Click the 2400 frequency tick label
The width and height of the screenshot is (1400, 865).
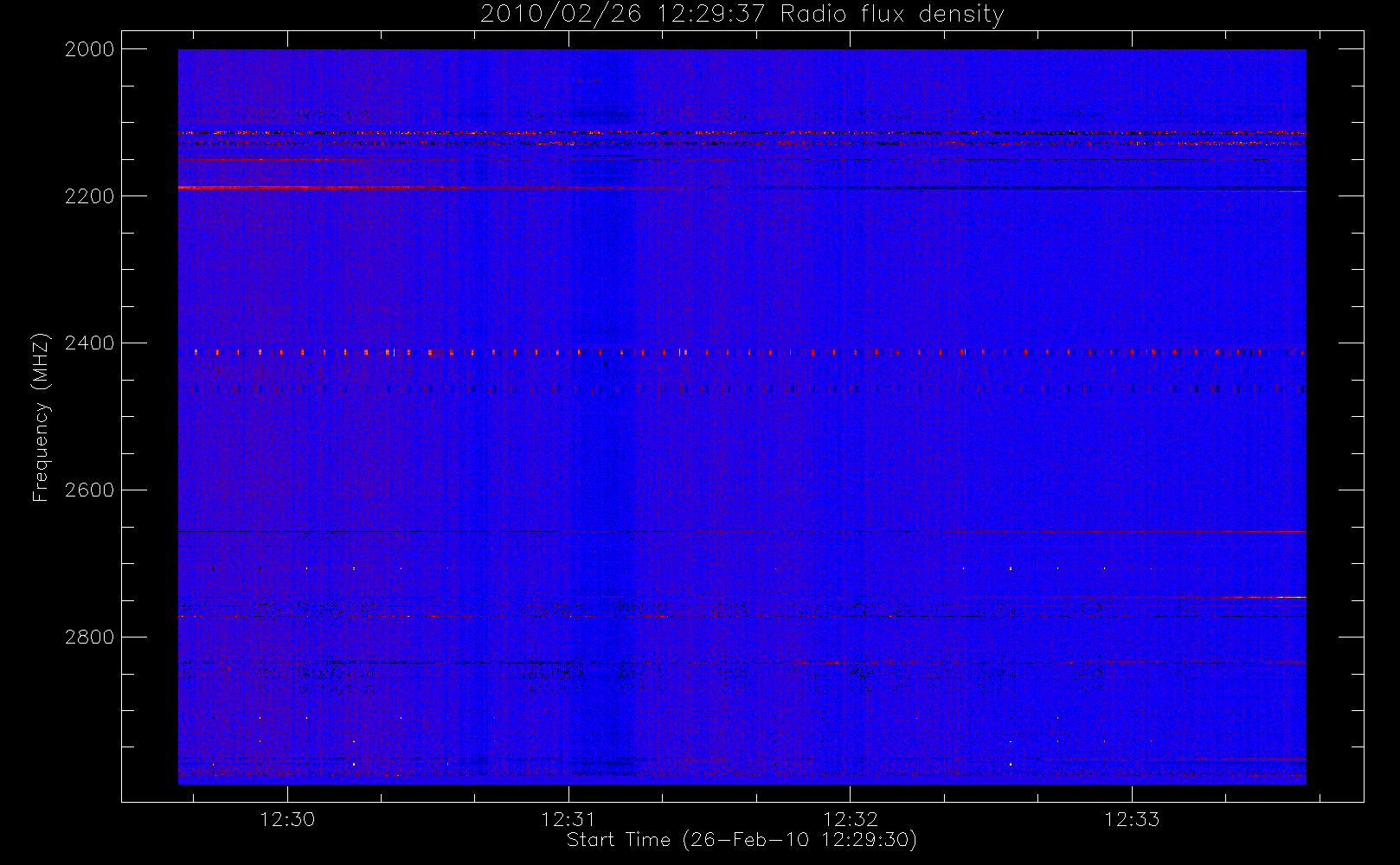[90, 343]
